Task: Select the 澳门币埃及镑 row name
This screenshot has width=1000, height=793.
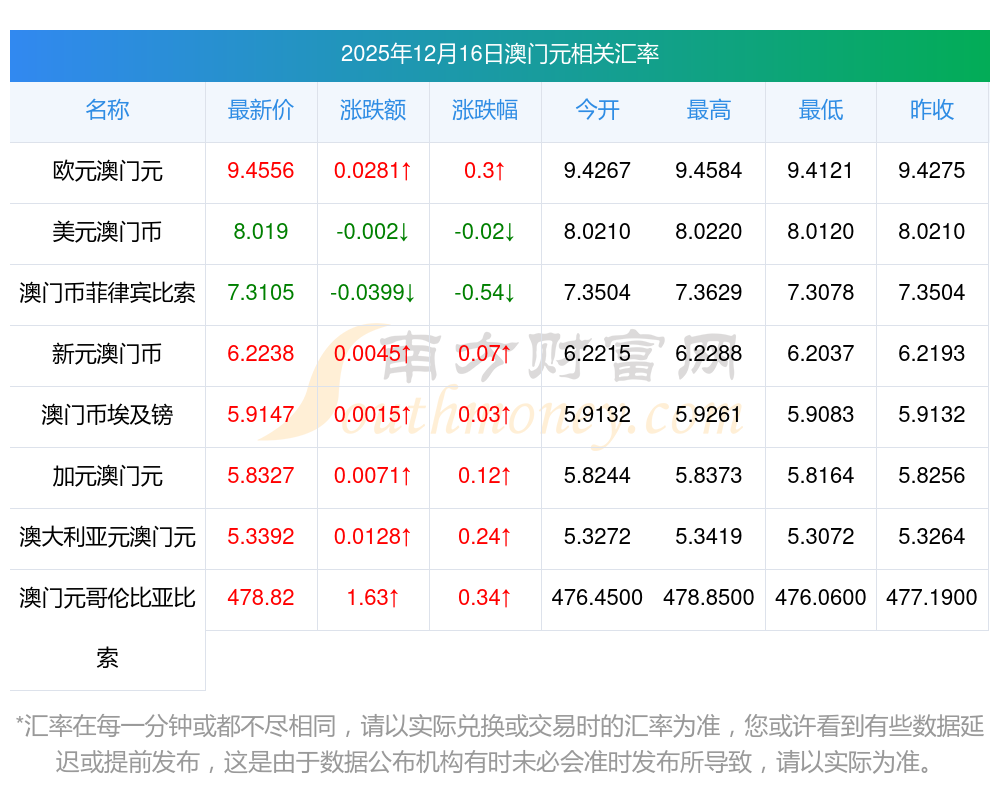Action: (x=107, y=415)
